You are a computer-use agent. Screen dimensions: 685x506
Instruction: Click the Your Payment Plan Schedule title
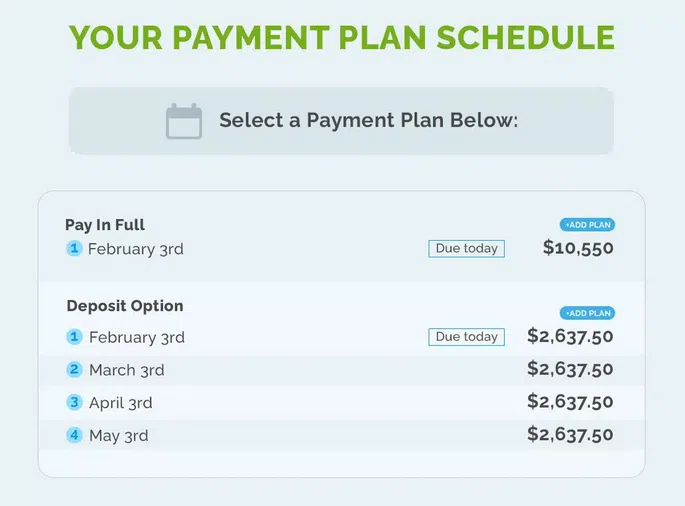pos(342,37)
